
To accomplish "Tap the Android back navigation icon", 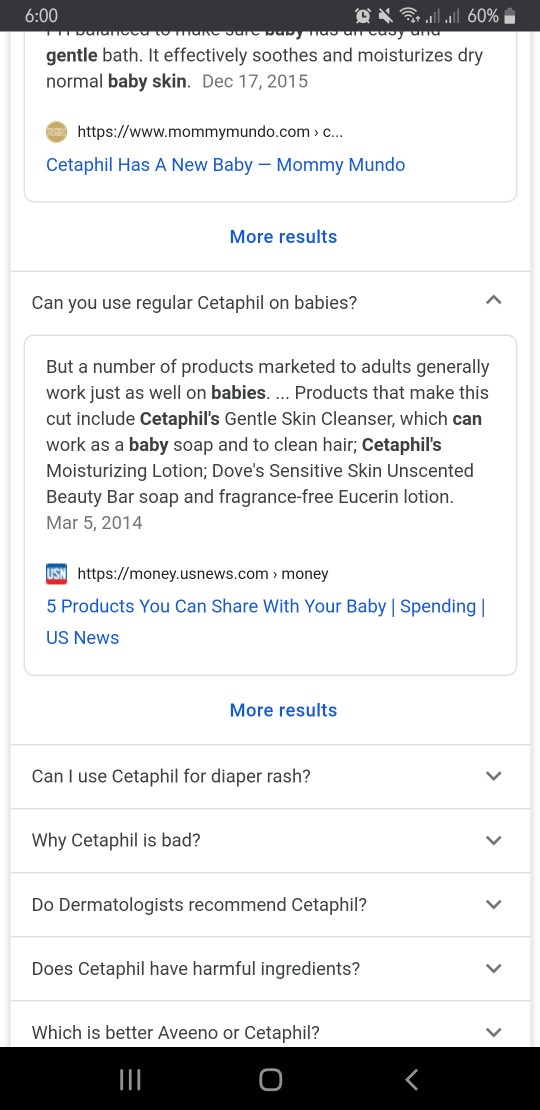I will 412,1079.
